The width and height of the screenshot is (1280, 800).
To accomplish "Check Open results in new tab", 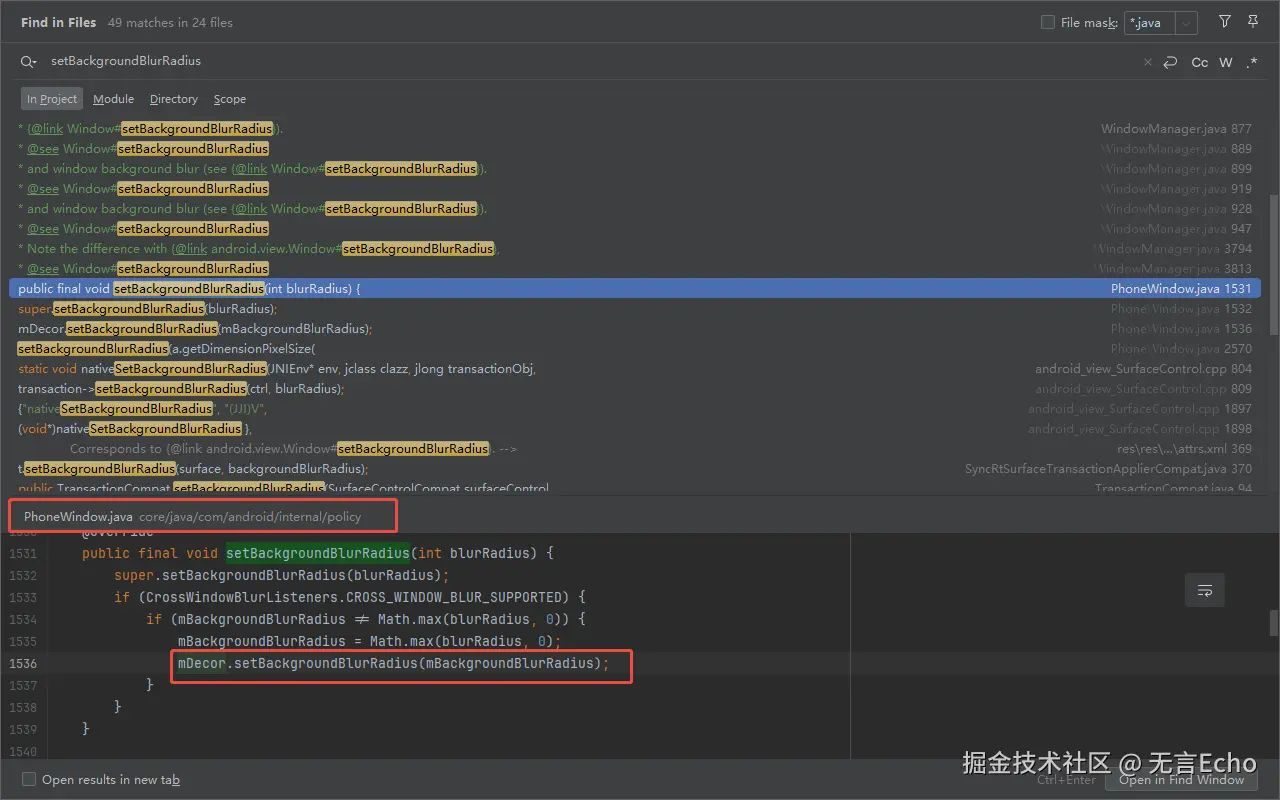I will tap(29, 779).
